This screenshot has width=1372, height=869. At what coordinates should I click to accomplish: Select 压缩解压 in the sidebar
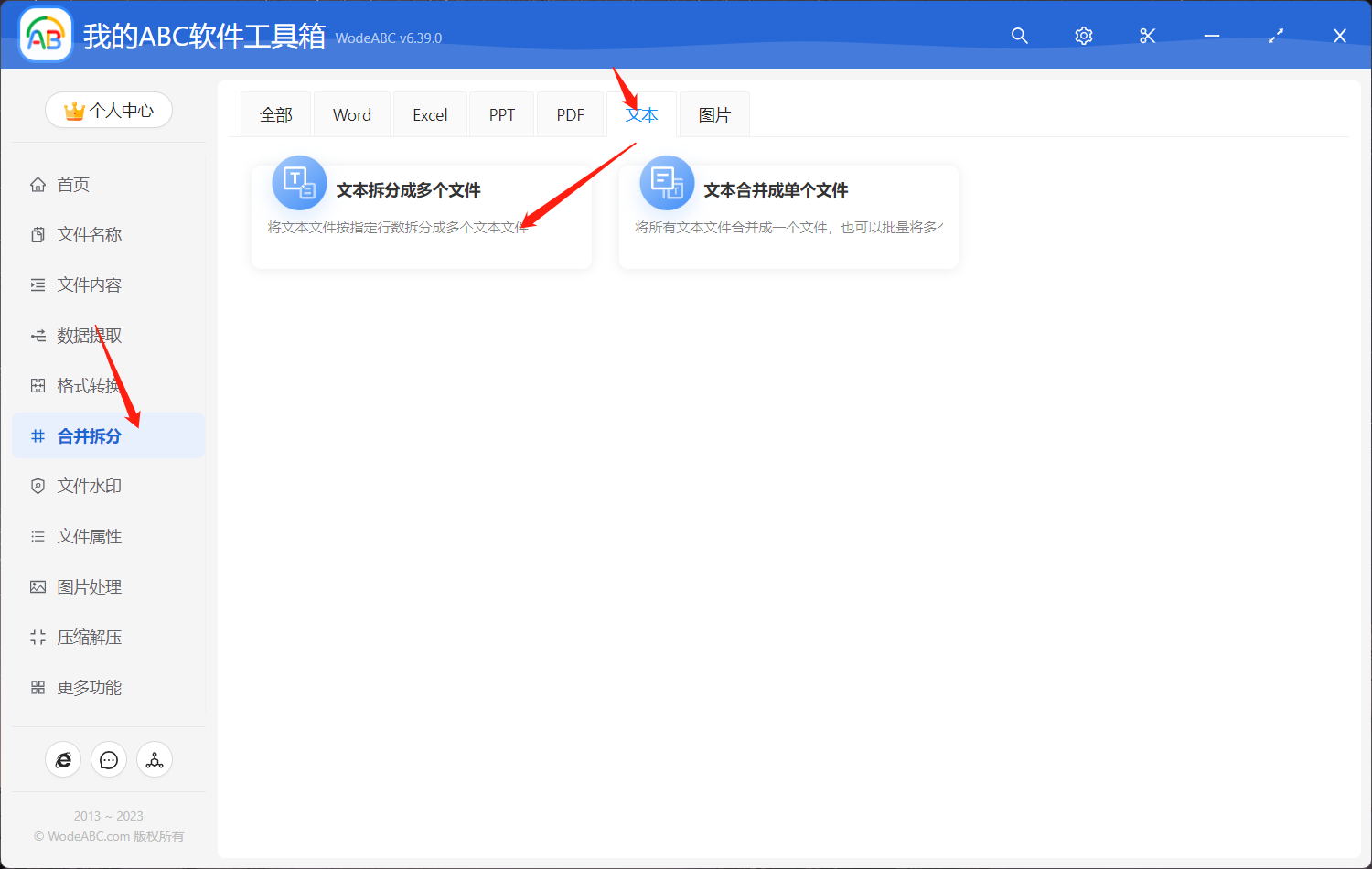pyautogui.click(x=87, y=637)
